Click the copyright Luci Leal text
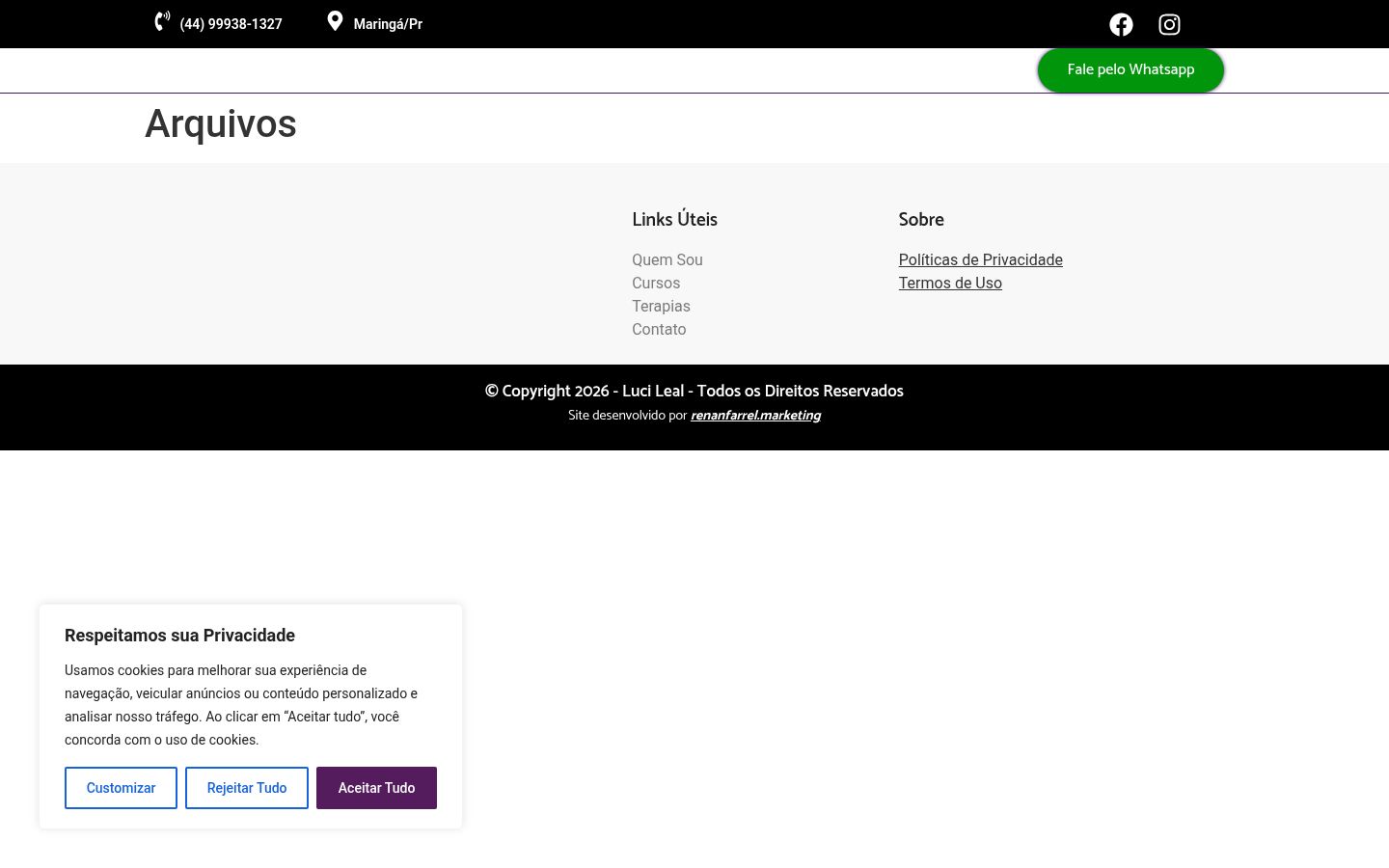Image resolution: width=1389 pixels, height=868 pixels. click(694, 391)
